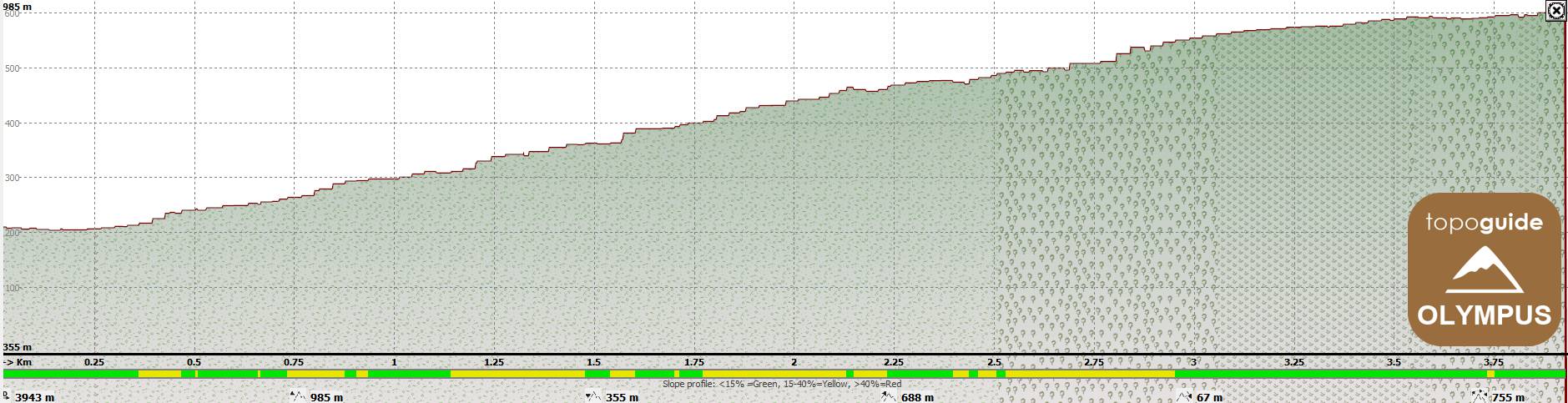Click the topoguide Olympus logo

pos(1484,269)
